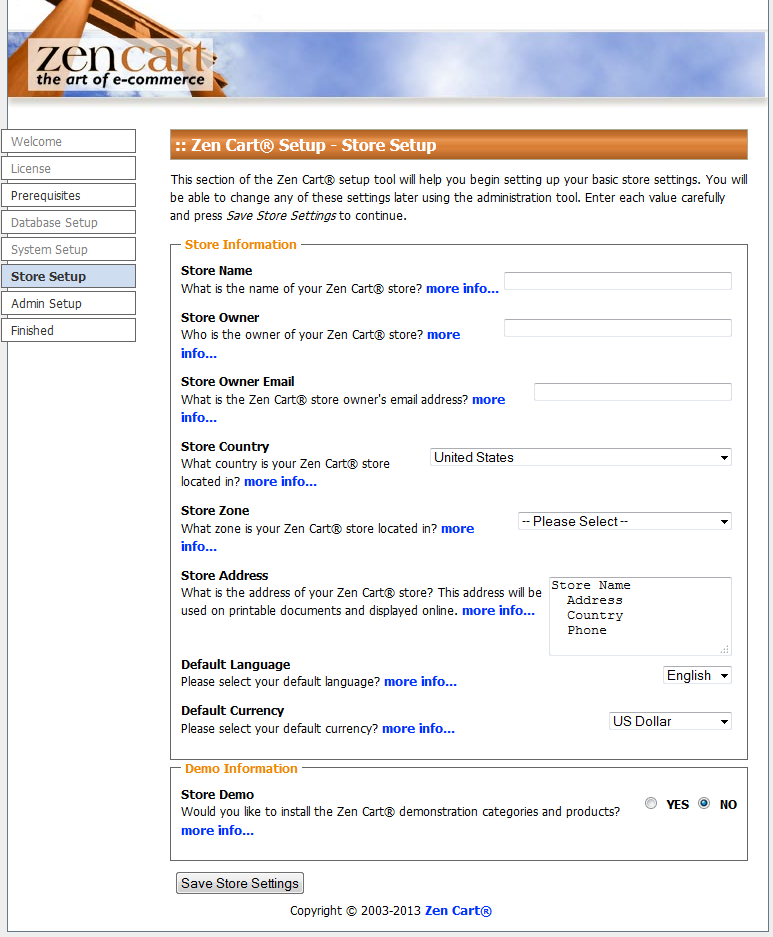Click into the Store Owner text box
Image resolution: width=773 pixels, height=937 pixels.
click(x=618, y=327)
